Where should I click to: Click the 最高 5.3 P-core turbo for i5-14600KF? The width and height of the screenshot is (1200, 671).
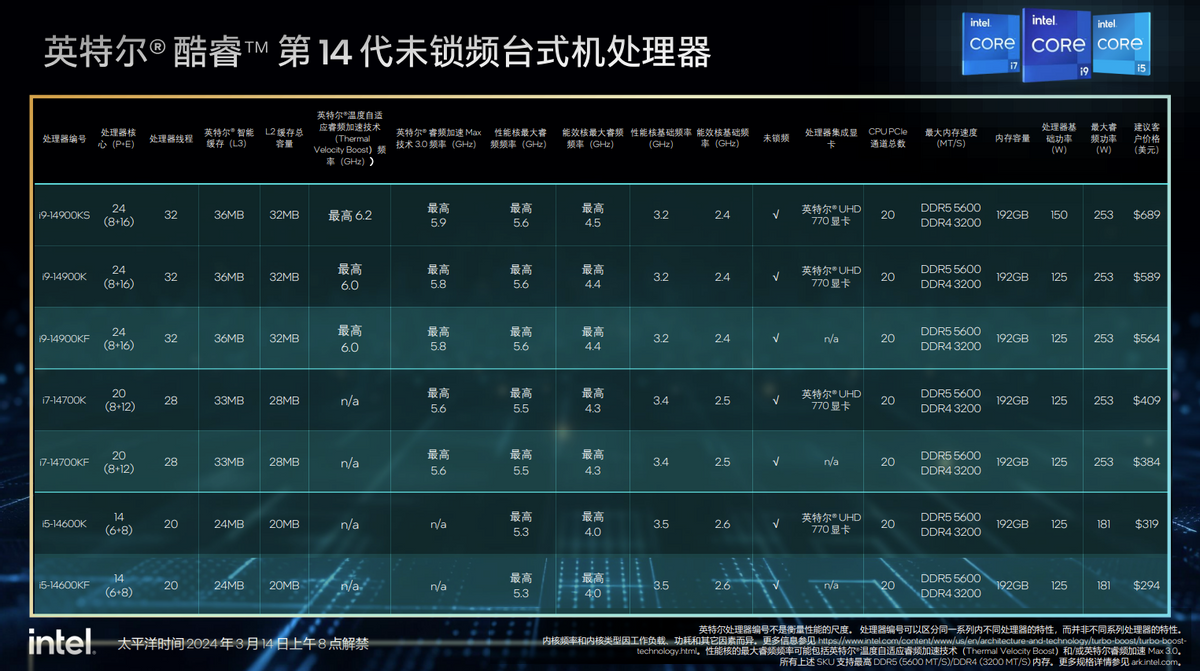(x=520, y=586)
